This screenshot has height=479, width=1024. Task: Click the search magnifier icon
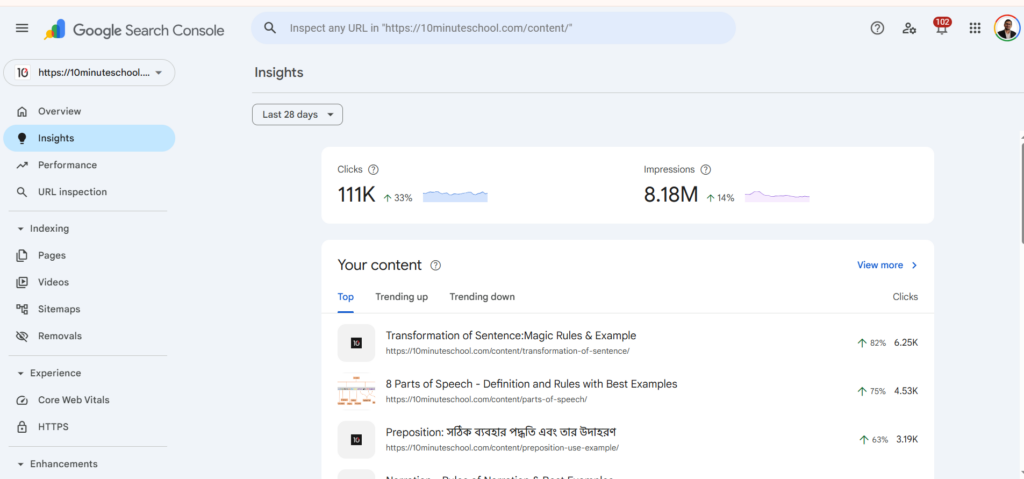(x=270, y=28)
